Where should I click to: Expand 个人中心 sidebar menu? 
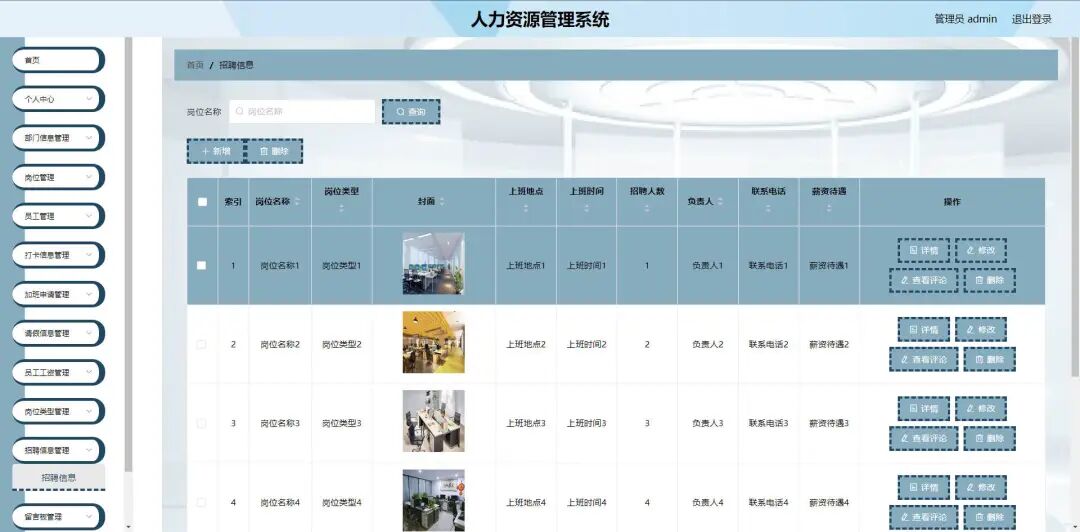[x=58, y=99]
